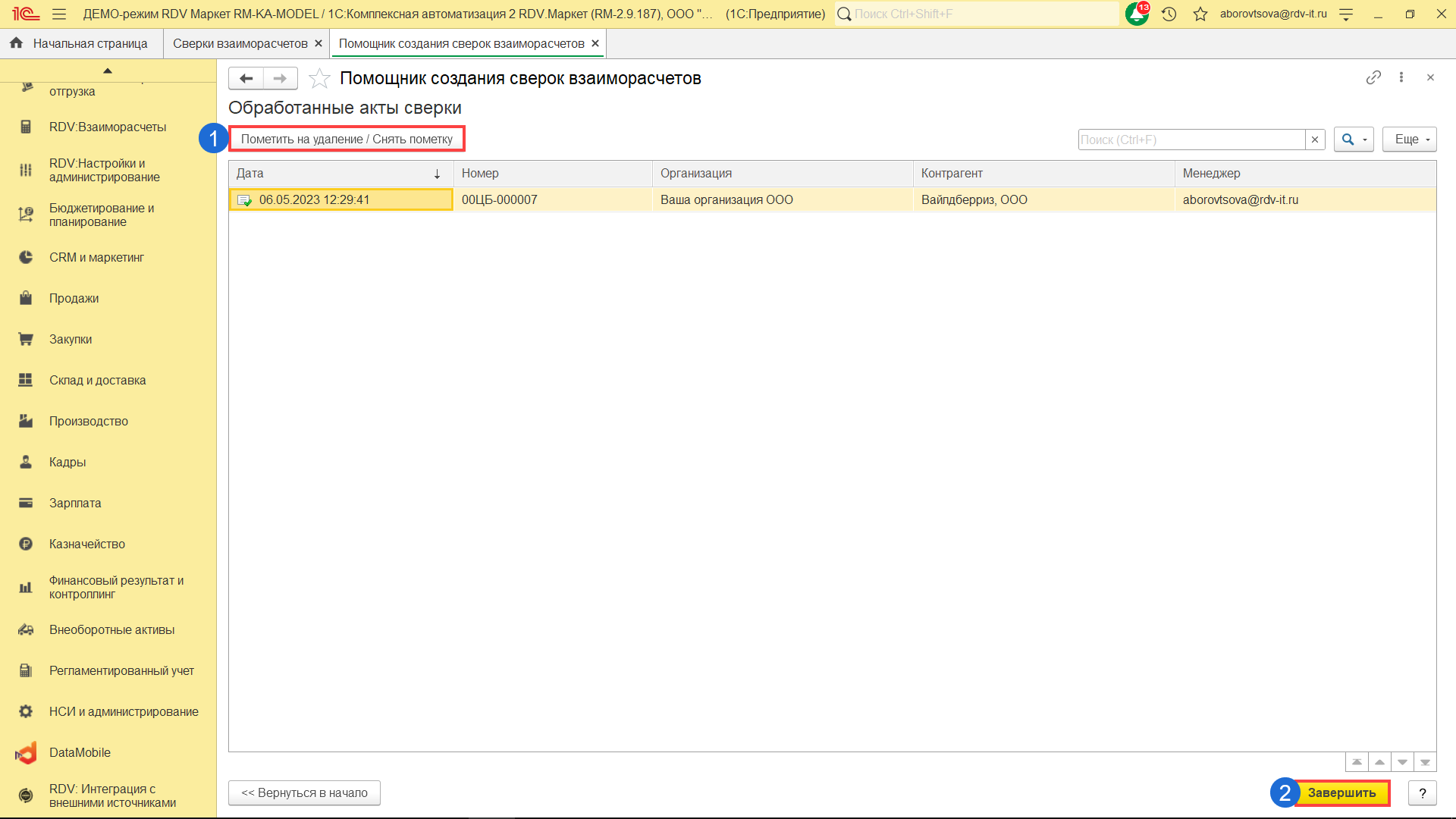Open the hamburger main menu icon
1456x819 pixels.
click(59, 14)
